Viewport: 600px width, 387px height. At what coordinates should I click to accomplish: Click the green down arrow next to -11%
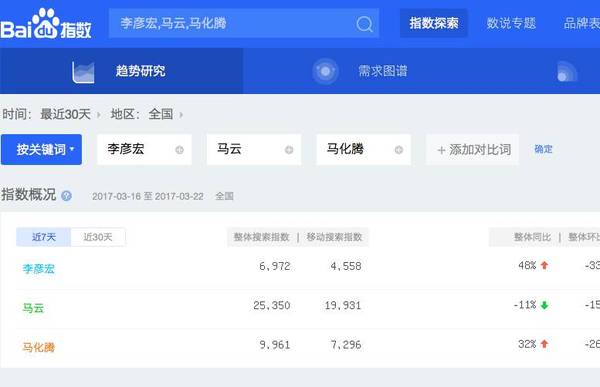point(544,305)
